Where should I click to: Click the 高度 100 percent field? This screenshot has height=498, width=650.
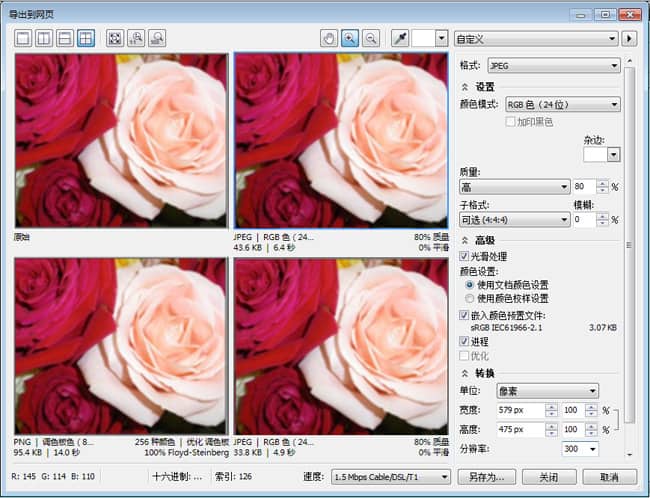coord(572,430)
